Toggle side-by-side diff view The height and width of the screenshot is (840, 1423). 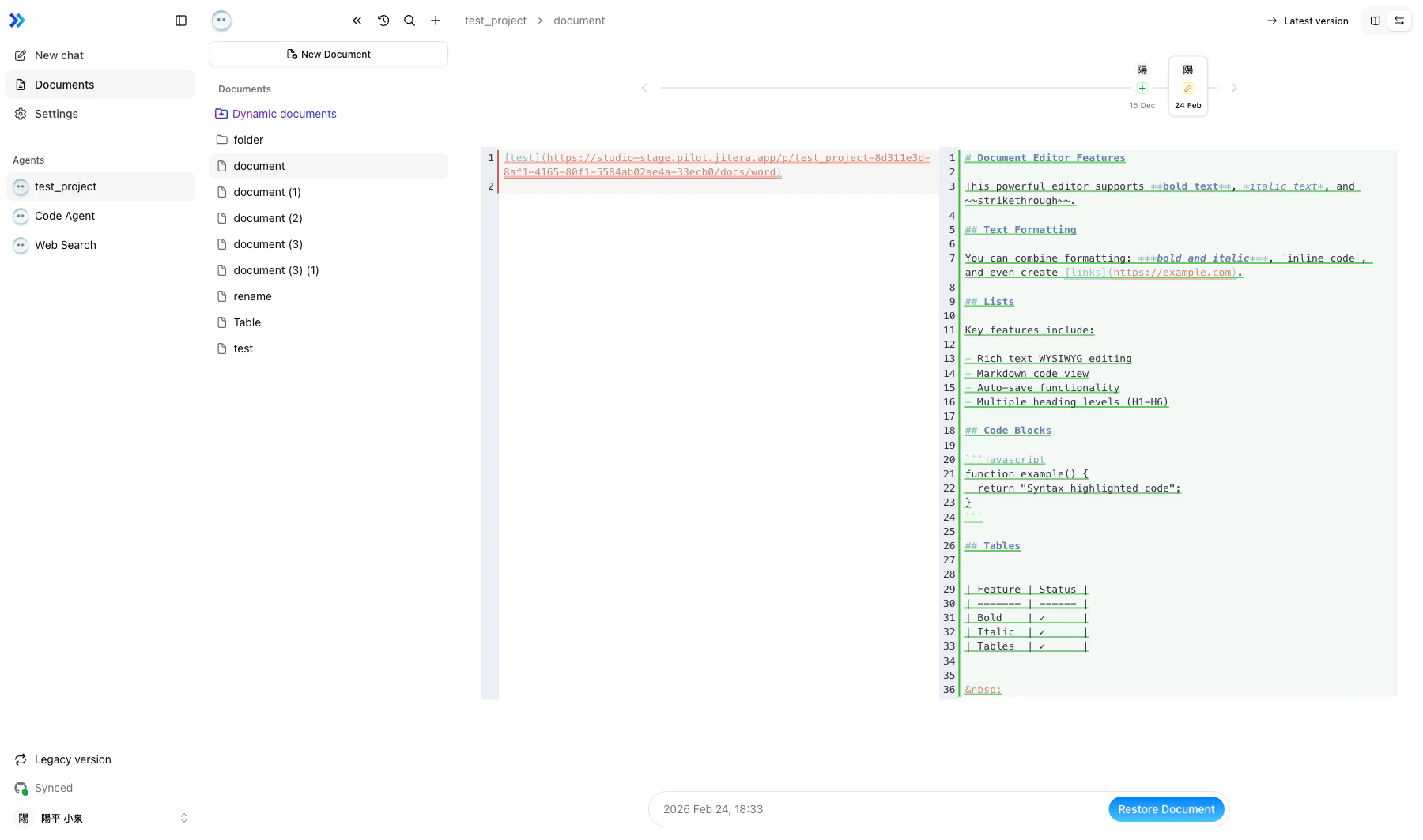coord(1376,21)
